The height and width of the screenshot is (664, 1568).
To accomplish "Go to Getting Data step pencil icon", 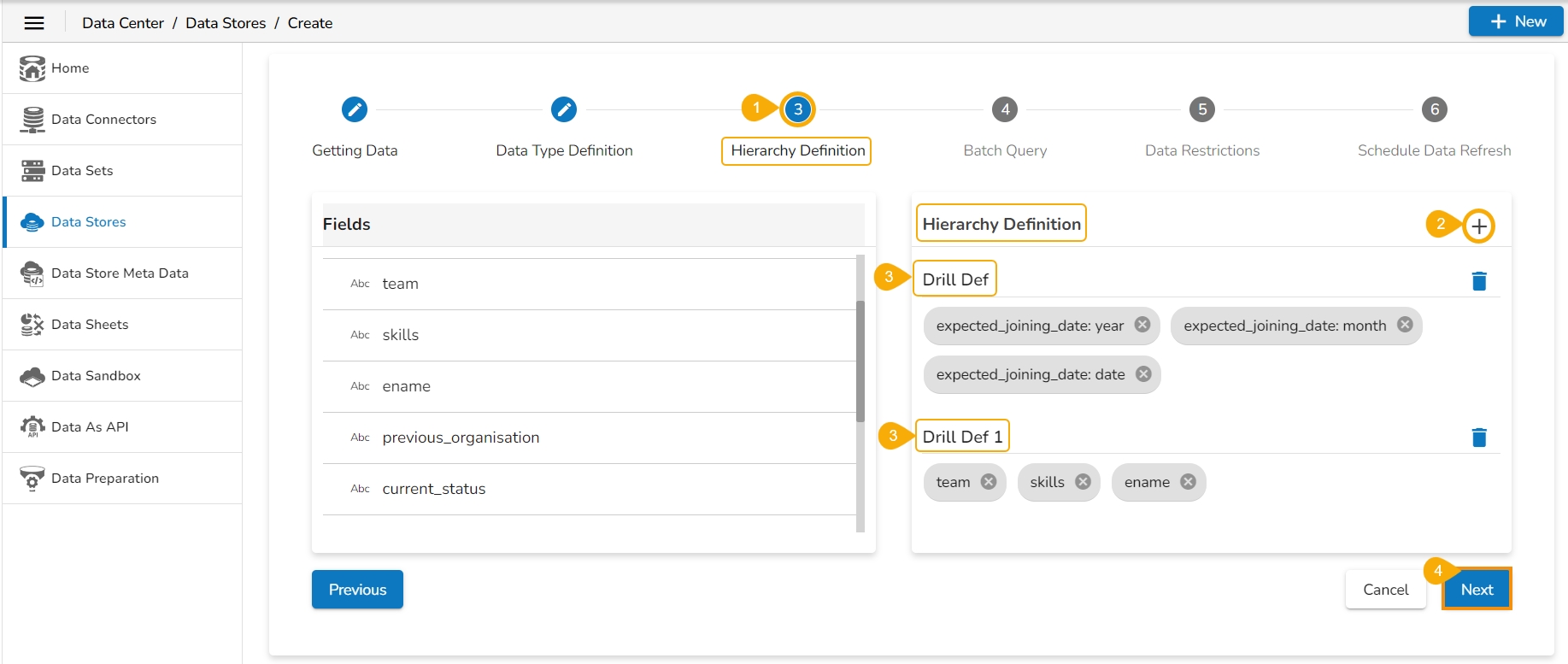I will click(x=355, y=109).
